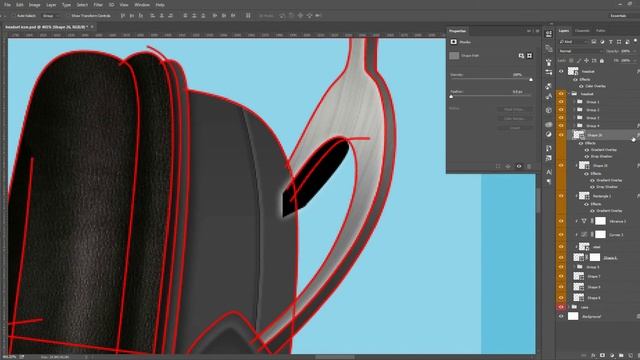Expand the Group 1 folder
This screenshot has width=640, height=360.
click(574, 102)
